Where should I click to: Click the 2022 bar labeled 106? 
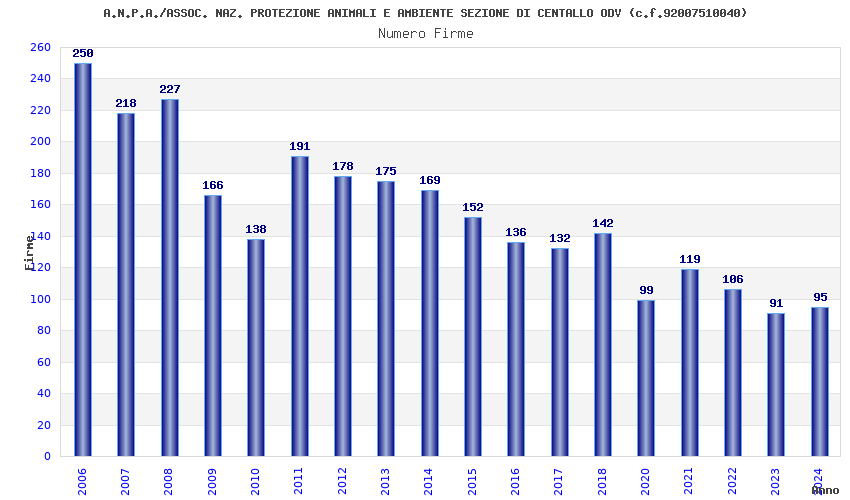point(733,373)
